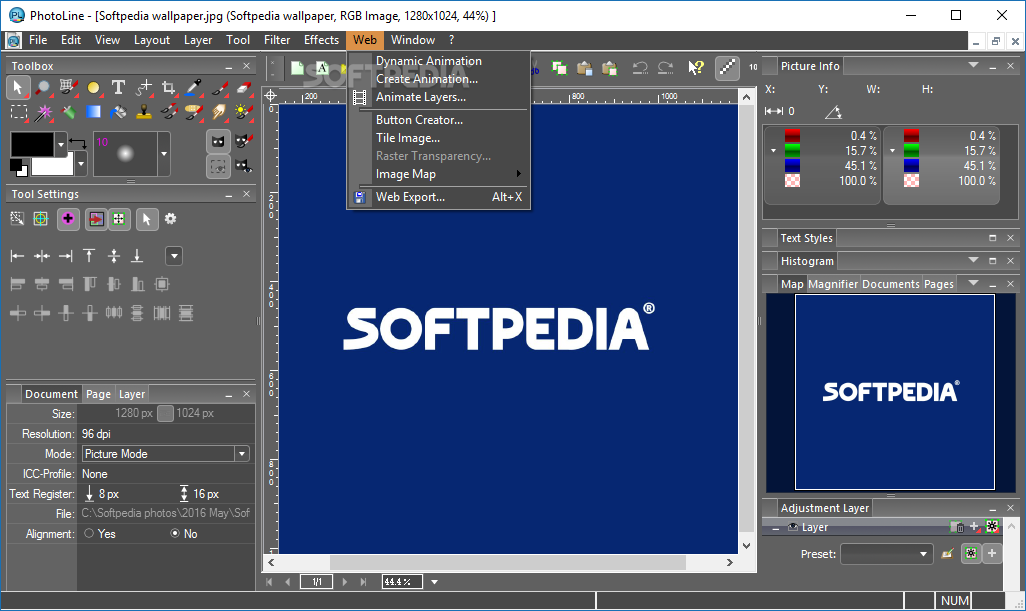1026x611 pixels.
Task: Open the Image Map submenu
Action: (x=439, y=174)
